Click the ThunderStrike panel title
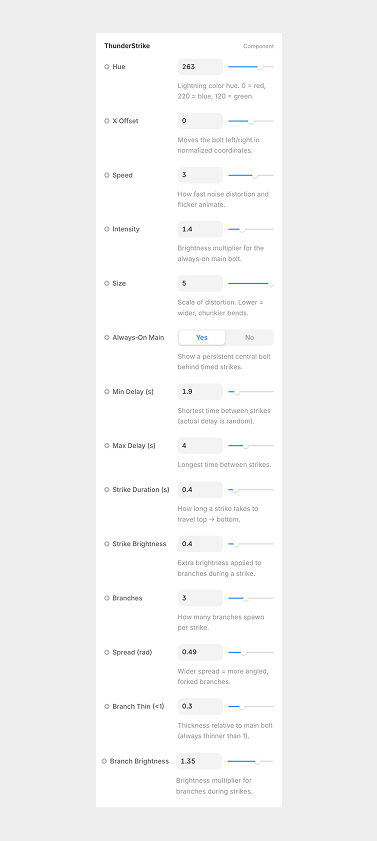 coord(127,46)
